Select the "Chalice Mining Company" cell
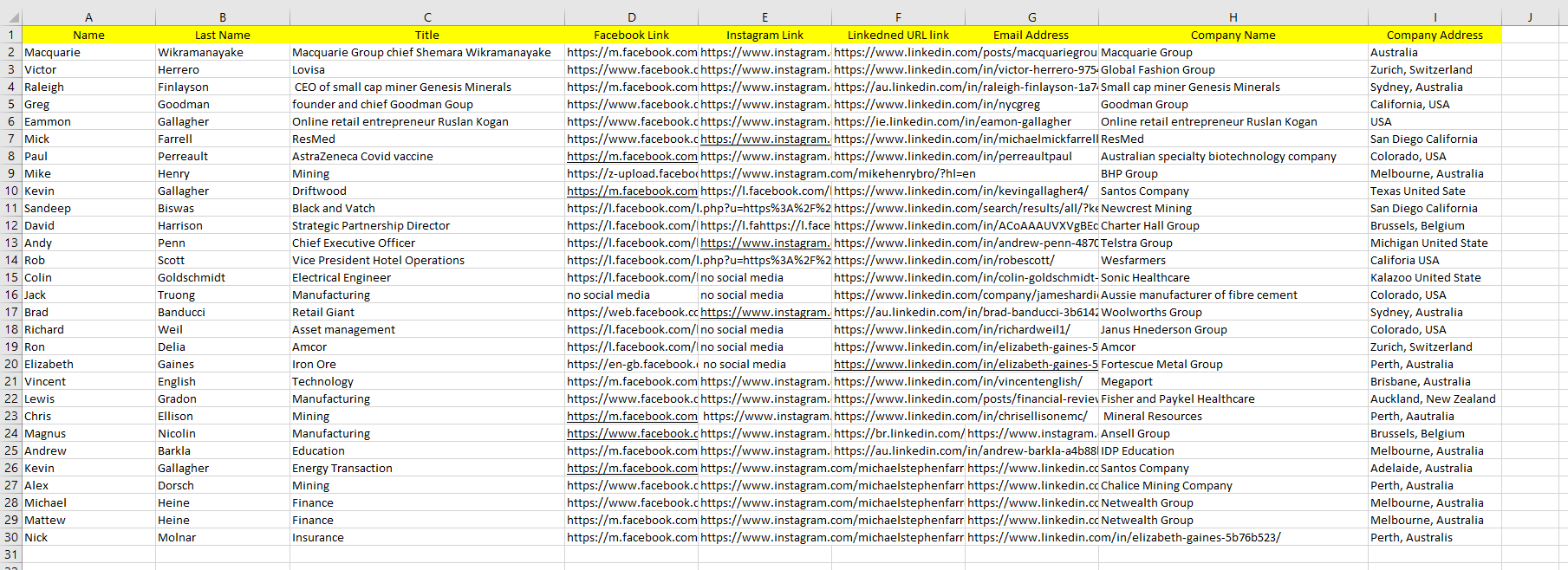 click(1233, 485)
